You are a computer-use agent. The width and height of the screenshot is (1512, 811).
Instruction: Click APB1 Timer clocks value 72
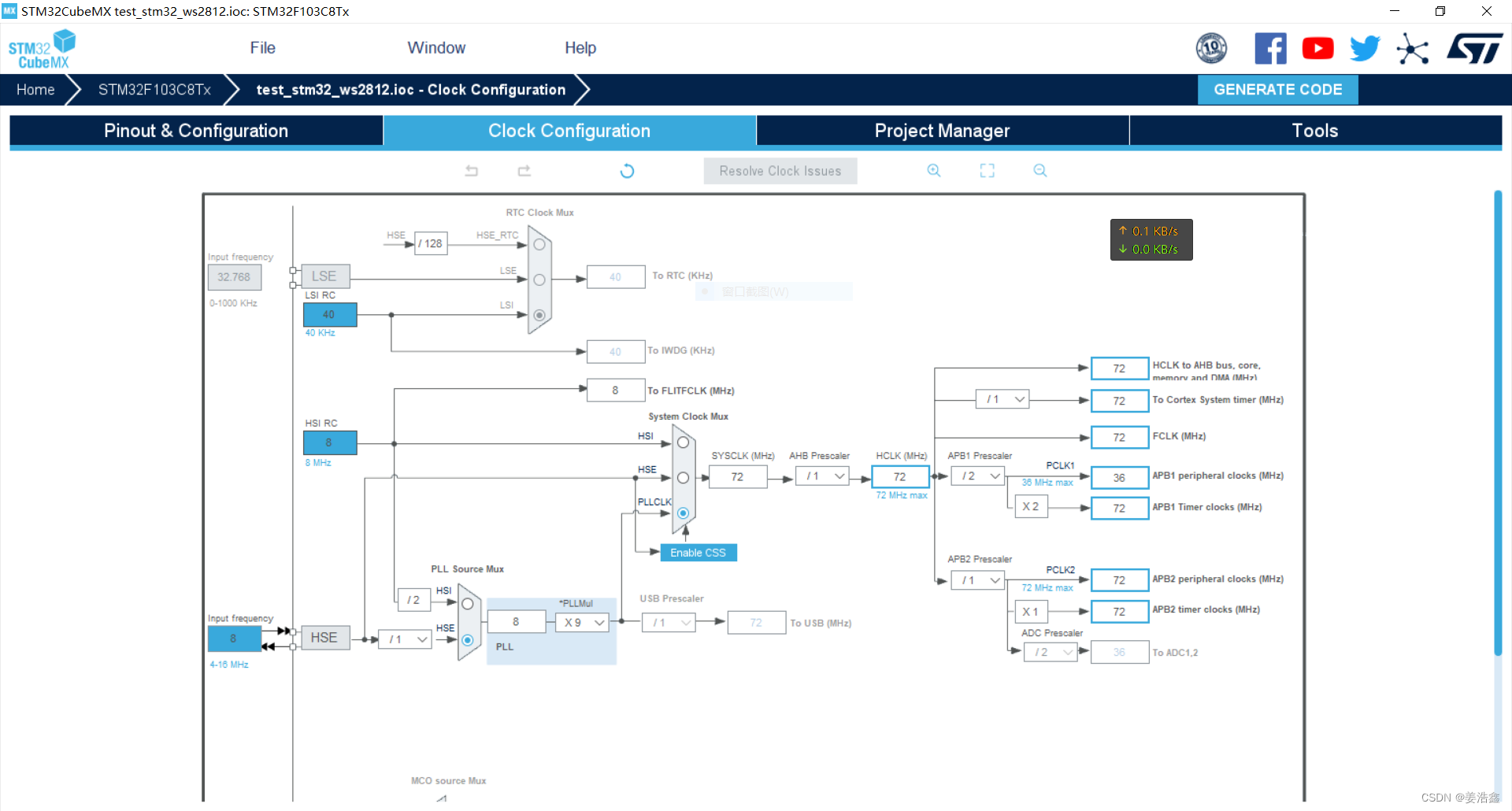pos(1119,509)
